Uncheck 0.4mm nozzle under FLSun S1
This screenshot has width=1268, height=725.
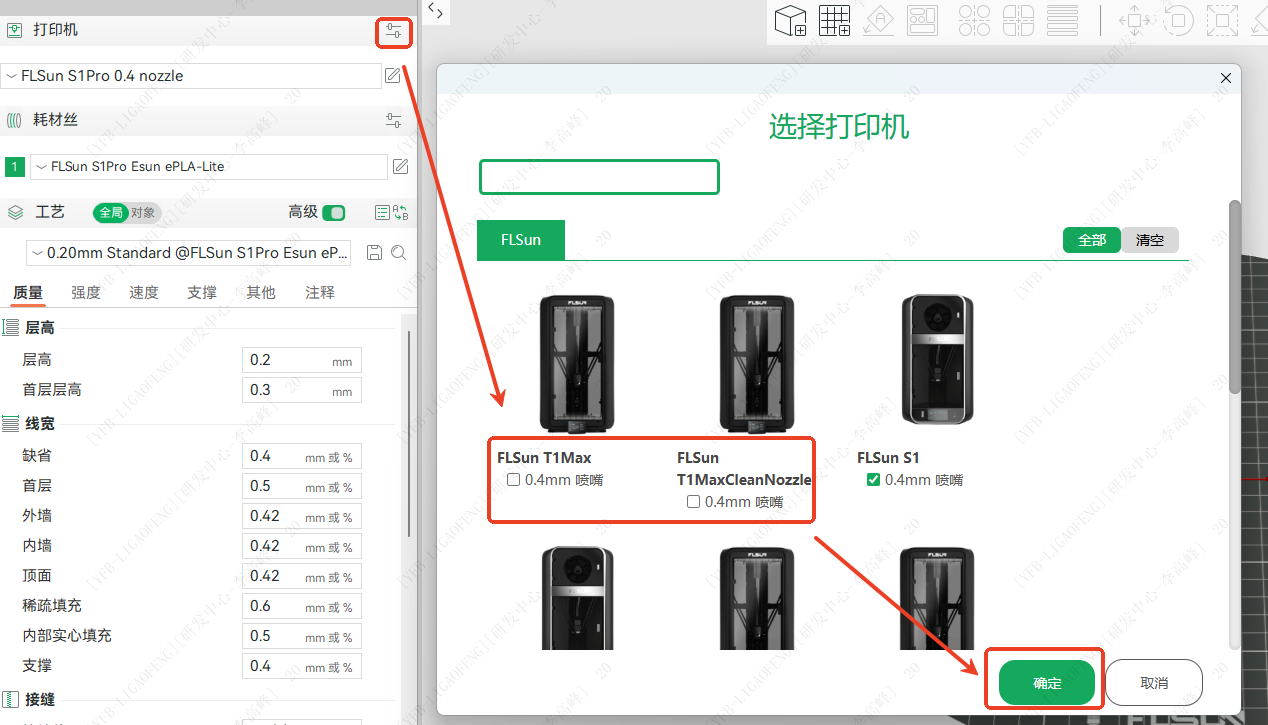[874, 480]
